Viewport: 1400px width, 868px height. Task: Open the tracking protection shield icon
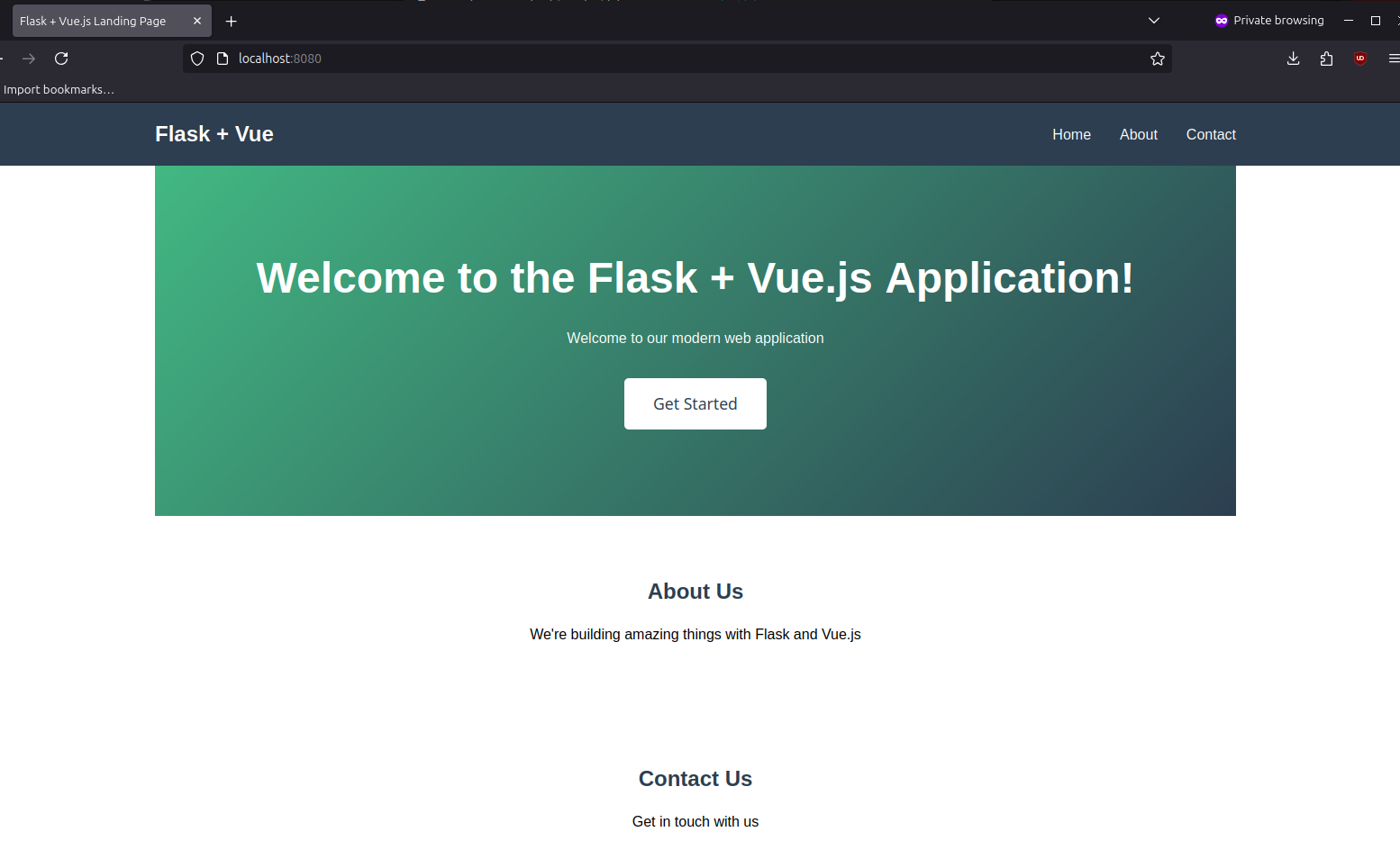pyautogui.click(x=197, y=59)
